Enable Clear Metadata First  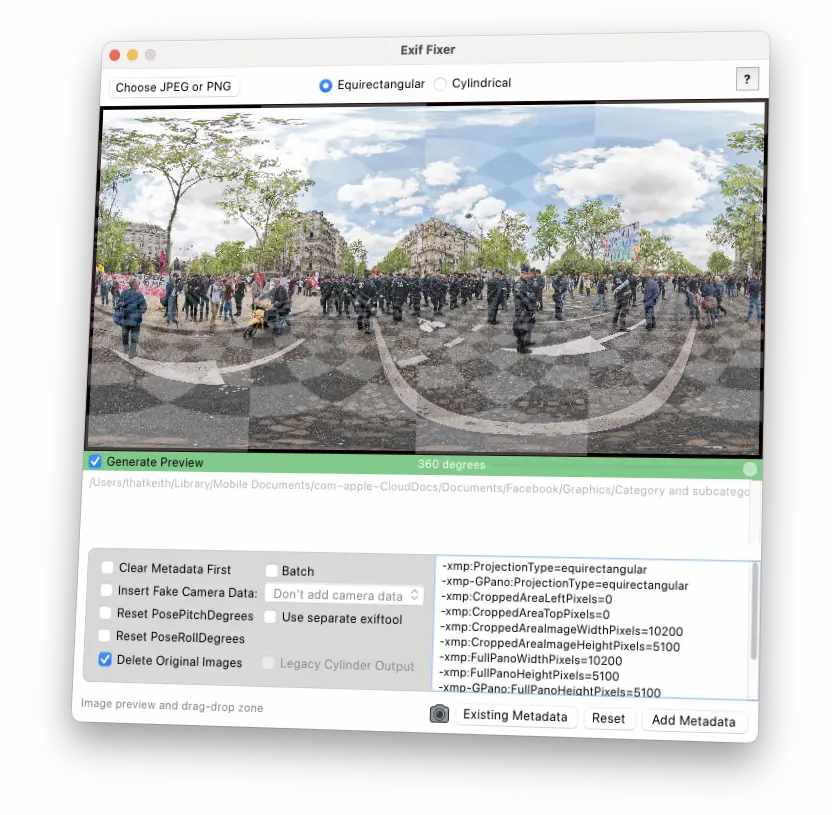[x=107, y=567]
